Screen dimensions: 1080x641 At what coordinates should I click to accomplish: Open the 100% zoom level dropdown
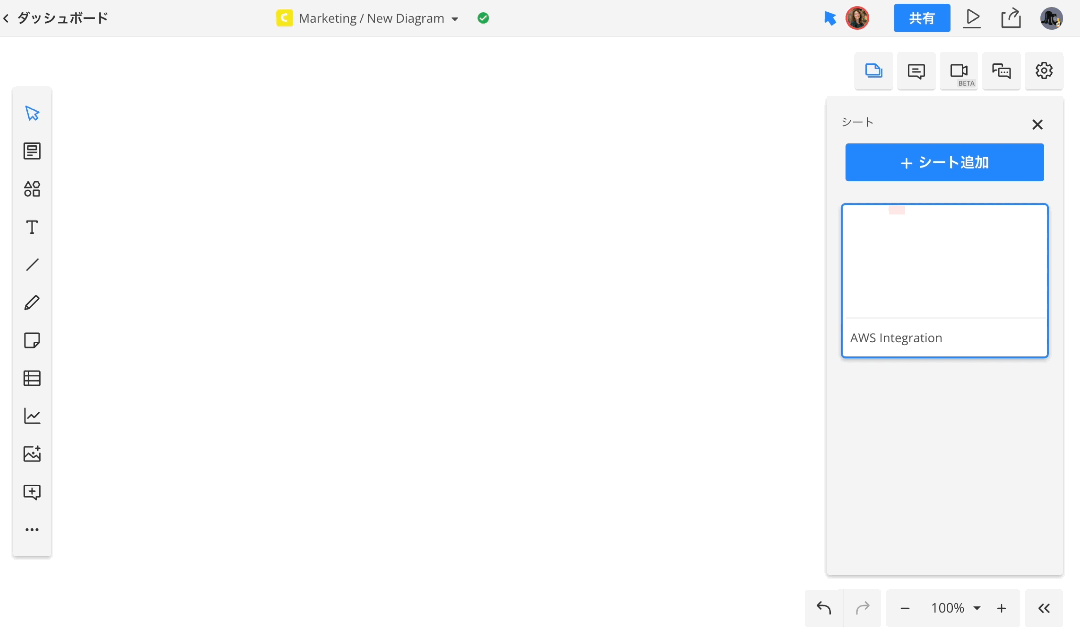[x=955, y=608]
